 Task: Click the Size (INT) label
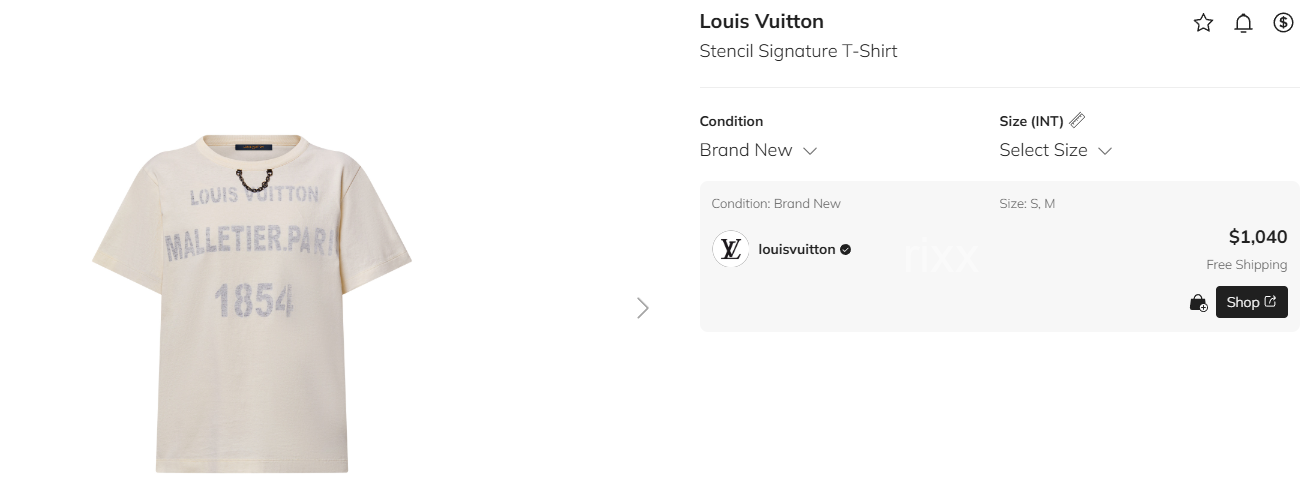coord(1031,121)
